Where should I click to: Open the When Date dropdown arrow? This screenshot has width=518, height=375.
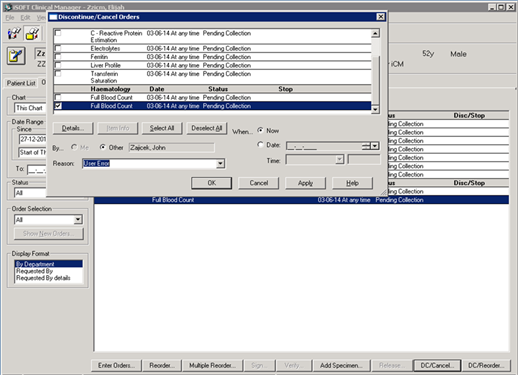pos(375,146)
